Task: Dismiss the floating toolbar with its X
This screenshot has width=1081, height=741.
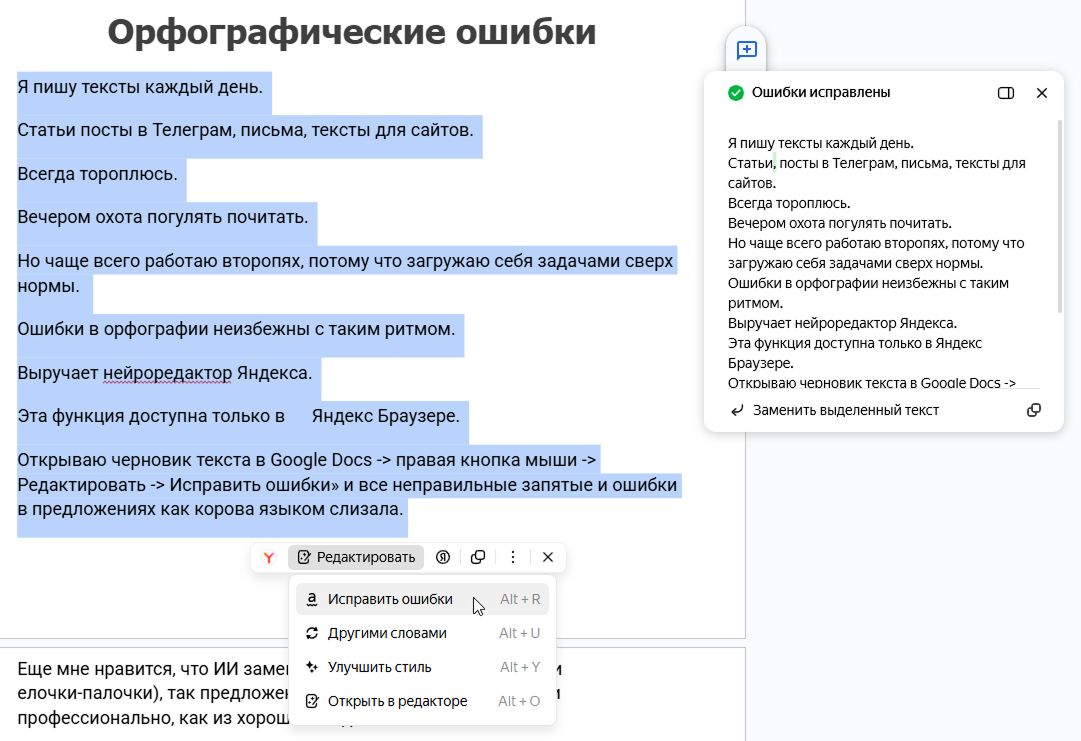Action: tap(547, 557)
